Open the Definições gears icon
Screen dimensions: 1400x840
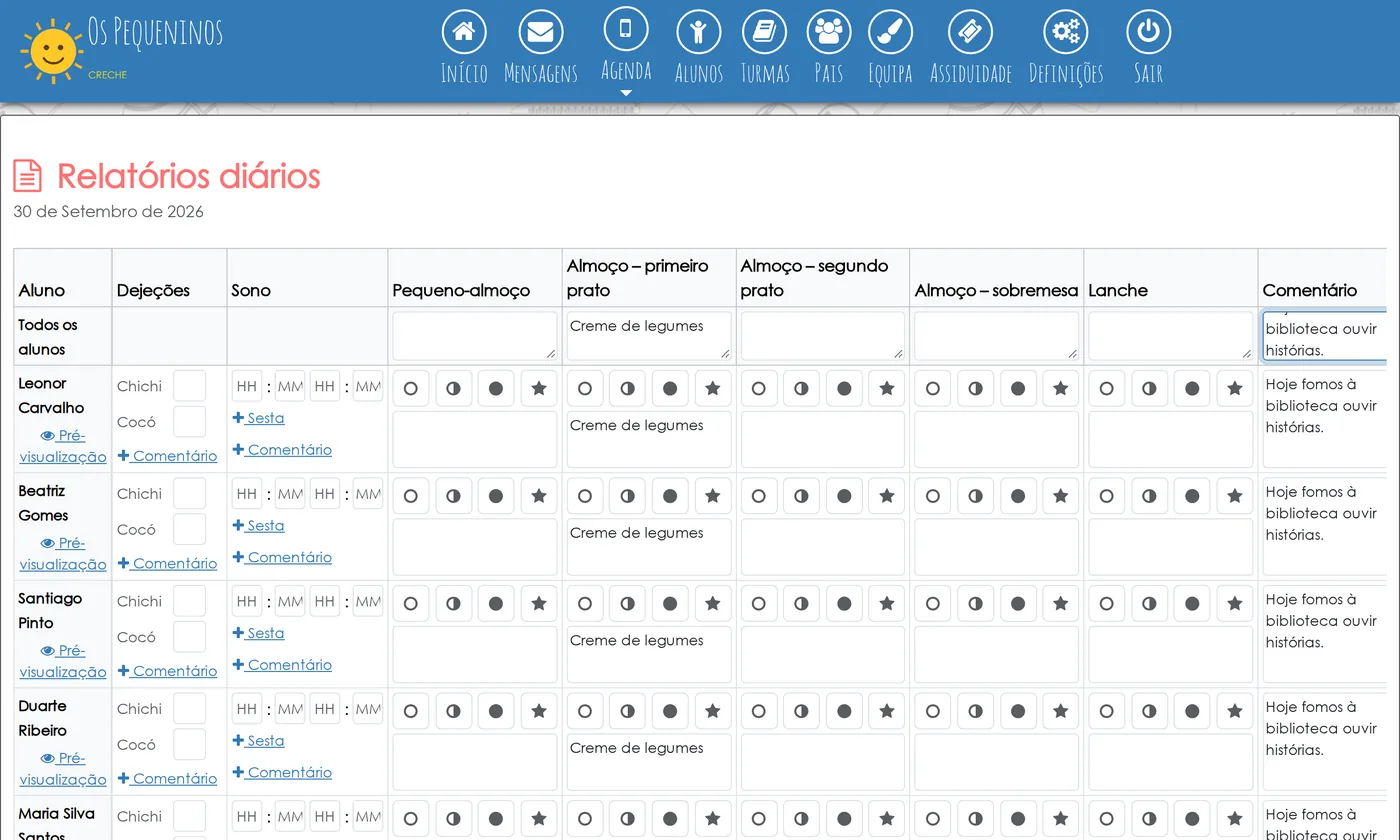[1066, 32]
